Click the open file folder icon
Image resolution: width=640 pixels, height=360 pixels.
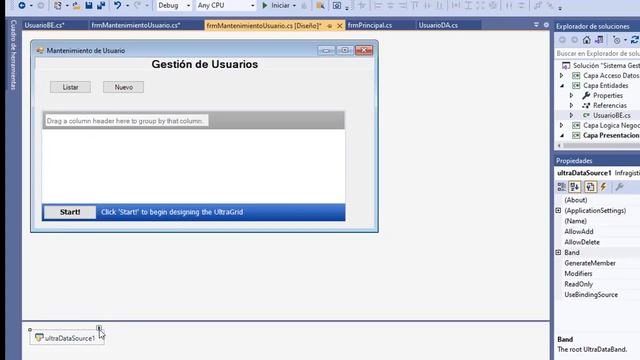pyautogui.click(x=76, y=5)
